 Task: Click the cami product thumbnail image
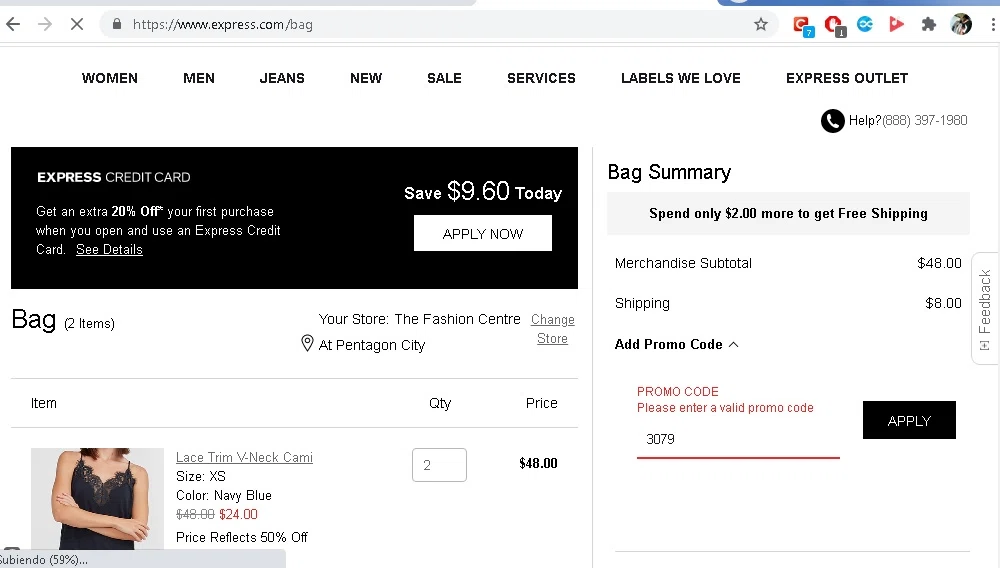point(98,499)
